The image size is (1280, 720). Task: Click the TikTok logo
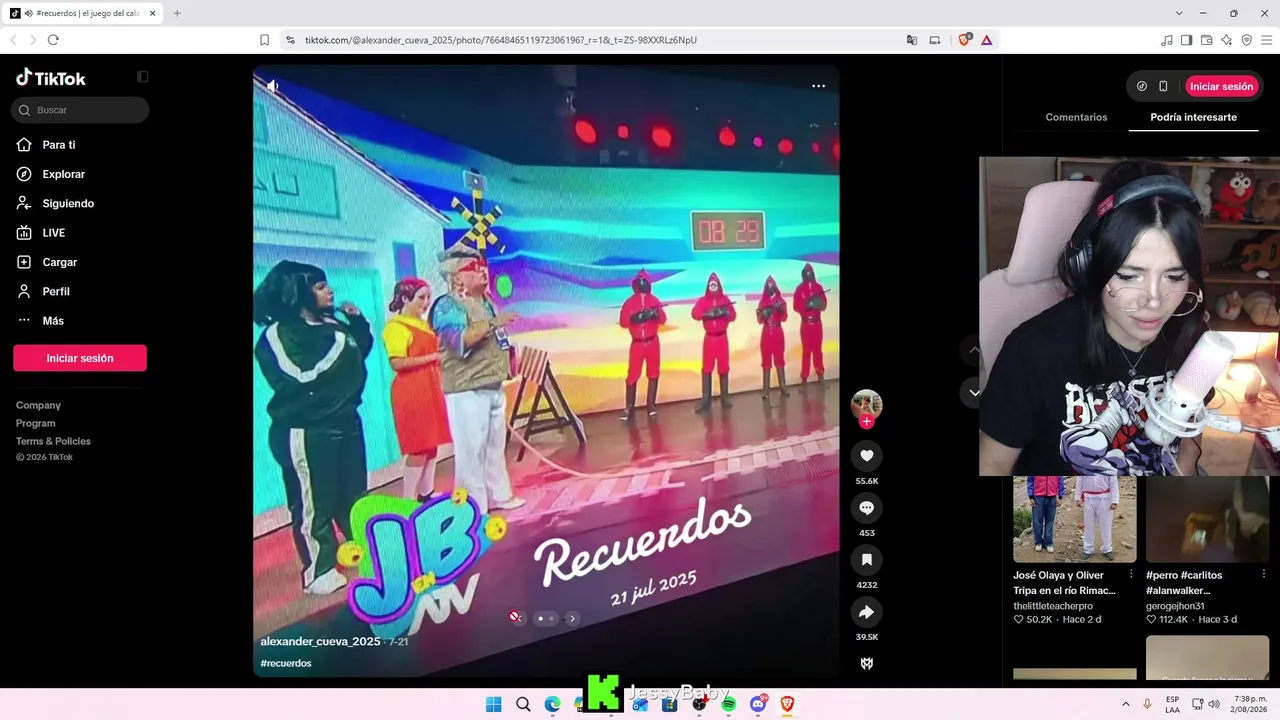tap(51, 78)
